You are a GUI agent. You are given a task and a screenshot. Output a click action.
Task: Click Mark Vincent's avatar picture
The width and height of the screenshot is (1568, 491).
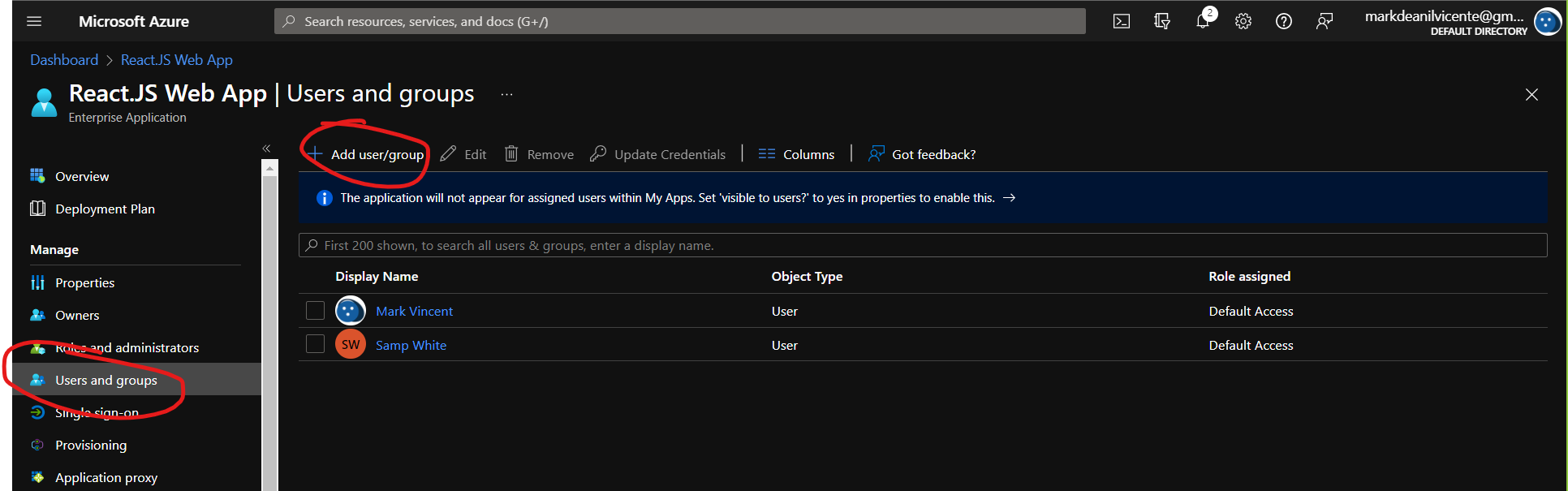click(351, 311)
